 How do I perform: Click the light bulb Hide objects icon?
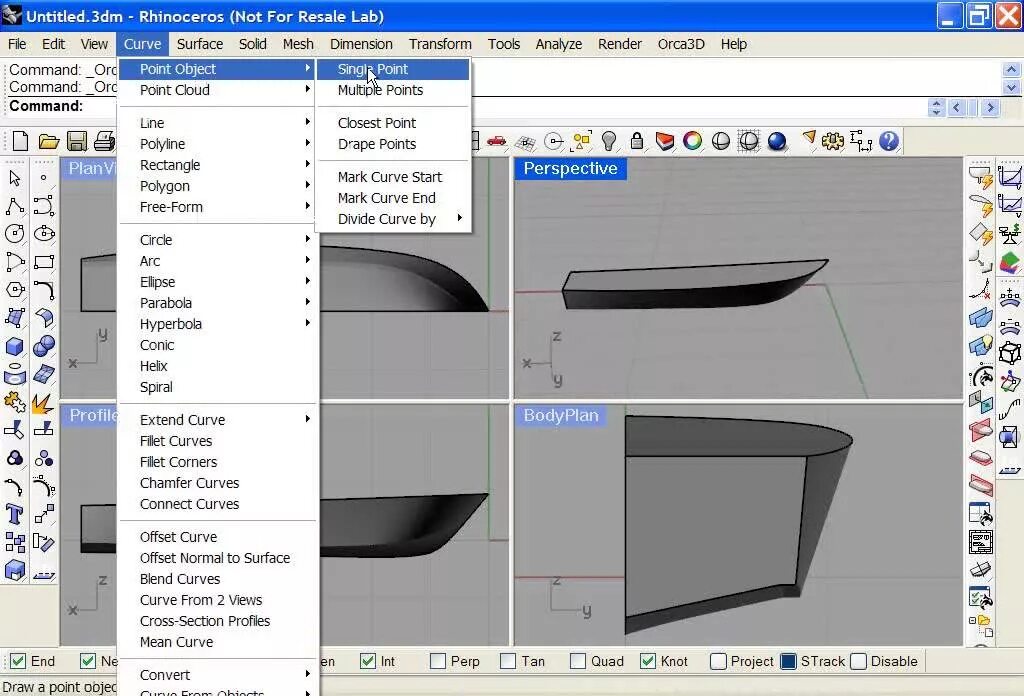609,141
